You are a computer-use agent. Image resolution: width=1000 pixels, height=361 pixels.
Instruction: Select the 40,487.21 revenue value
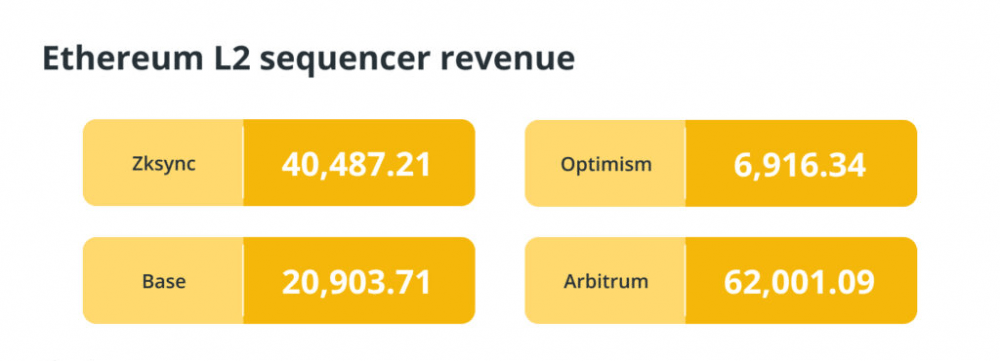point(357,165)
